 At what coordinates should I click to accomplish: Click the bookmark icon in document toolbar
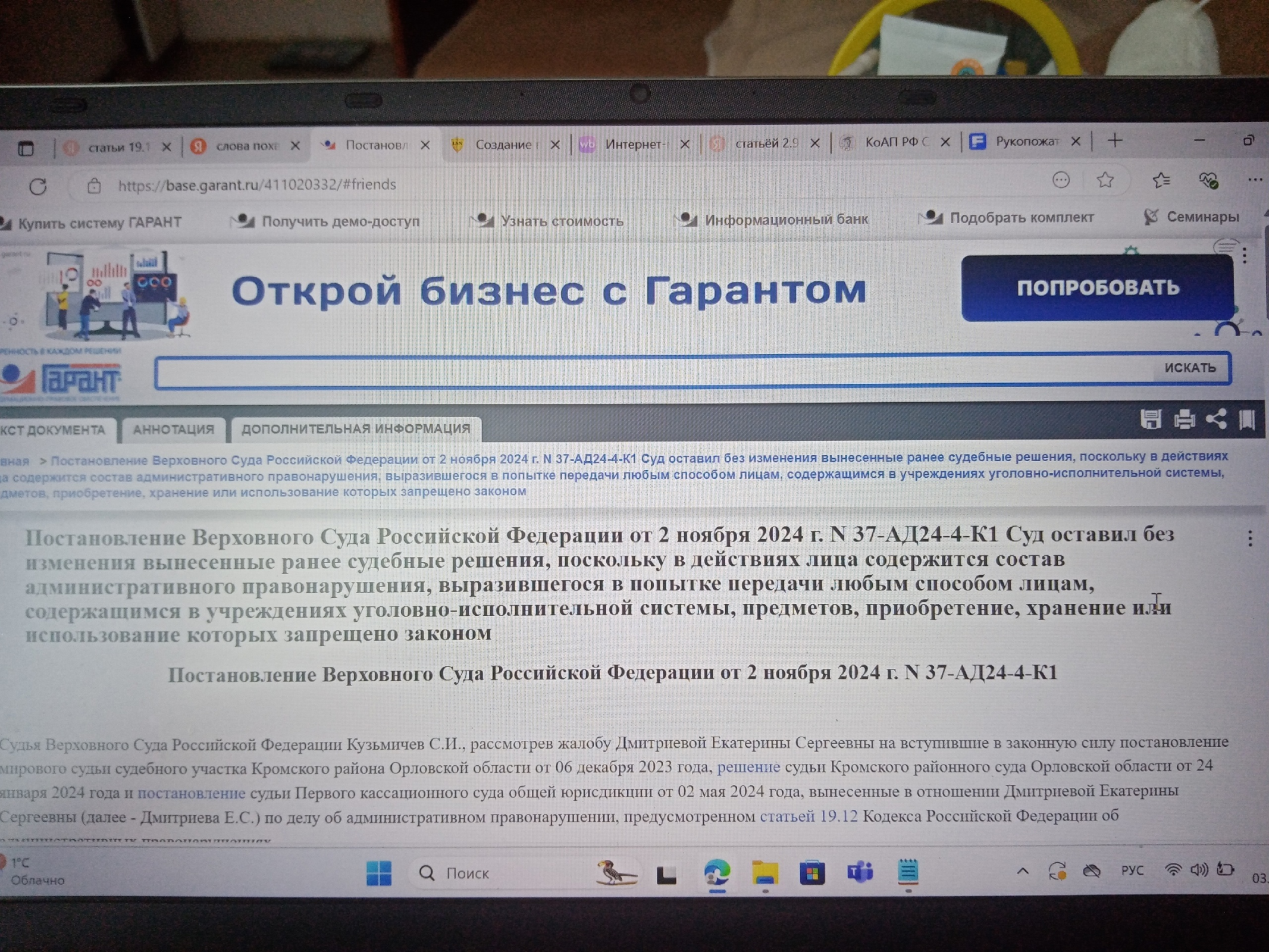pos(1247,419)
